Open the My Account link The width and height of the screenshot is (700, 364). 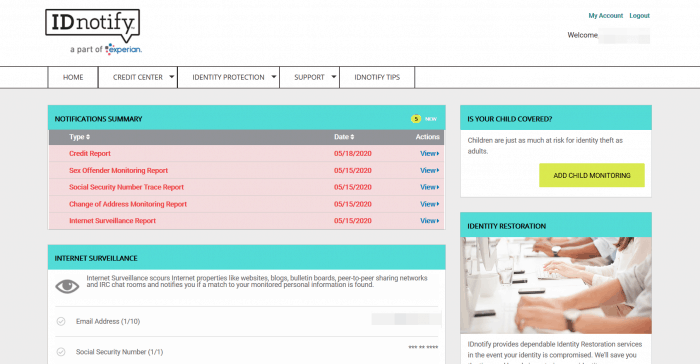click(605, 16)
